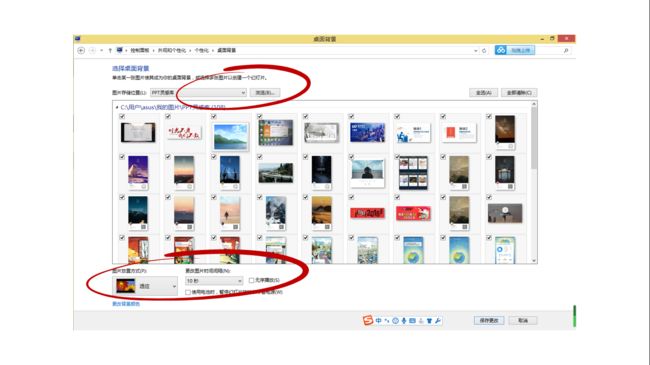The height and width of the screenshot is (365, 650).
Task: Click 取消 cancel button
Action: tap(523, 320)
